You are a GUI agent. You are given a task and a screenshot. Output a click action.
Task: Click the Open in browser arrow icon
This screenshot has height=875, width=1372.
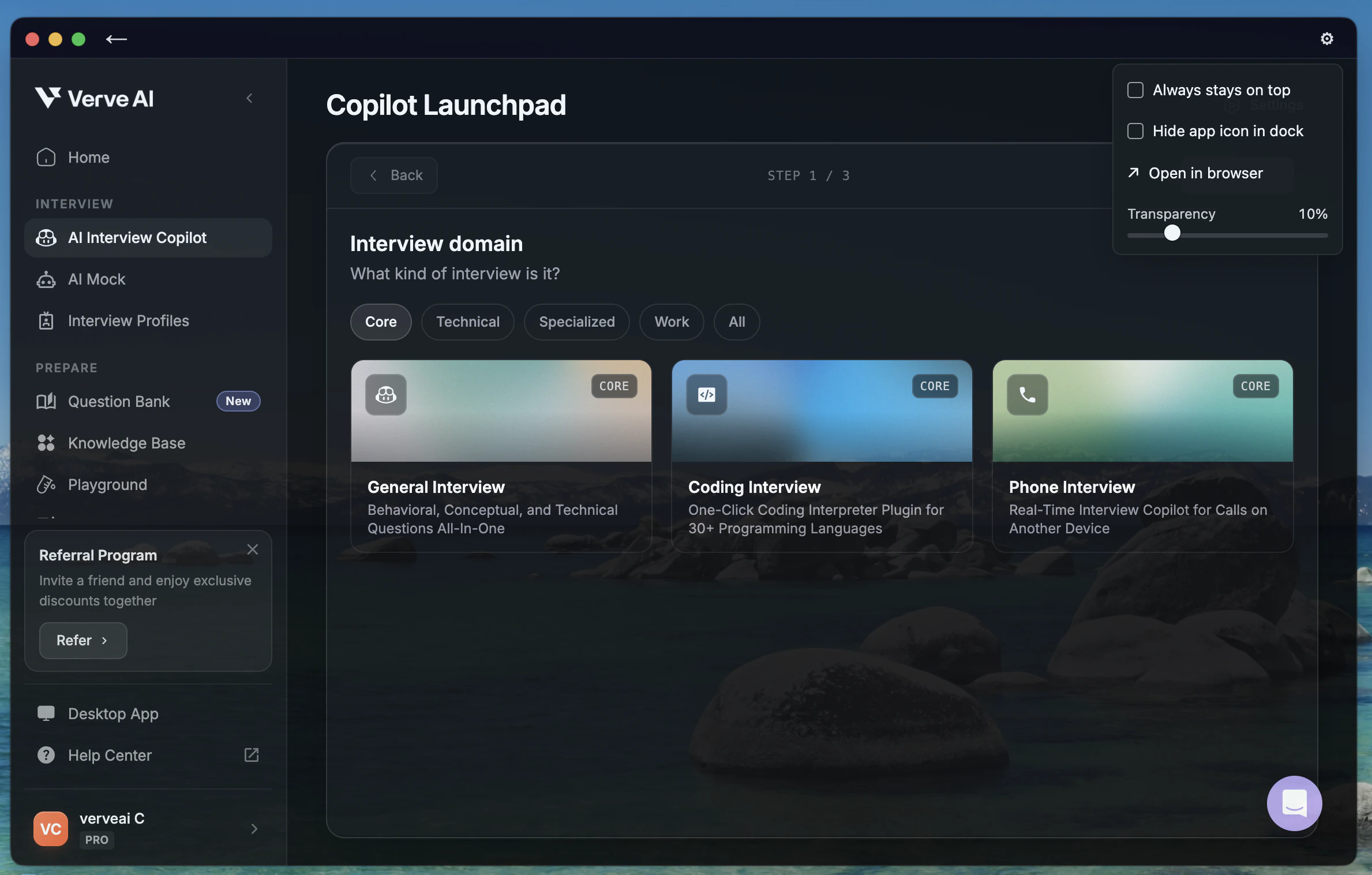coord(1133,173)
